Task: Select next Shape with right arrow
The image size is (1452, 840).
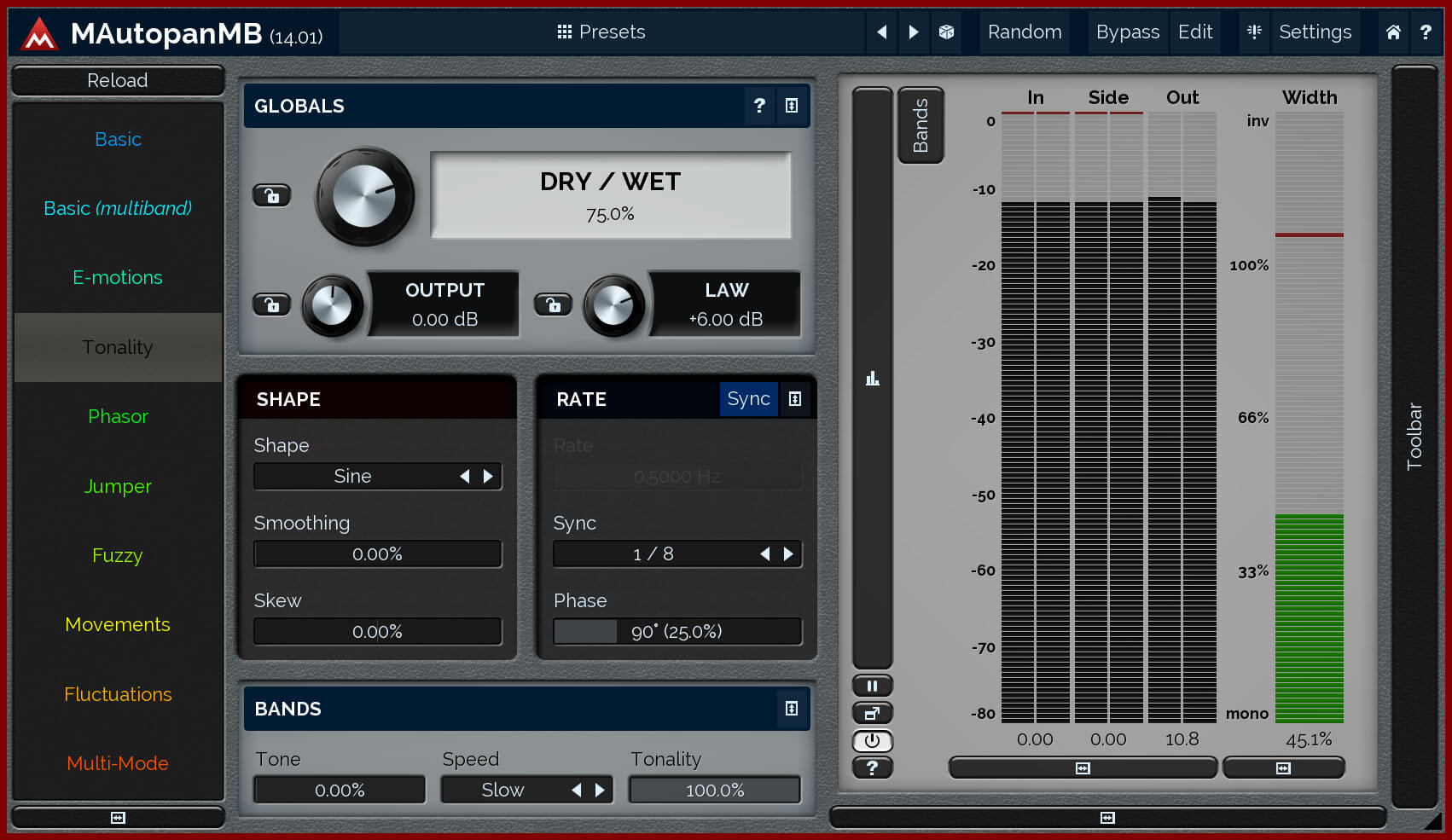Action: (x=488, y=476)
